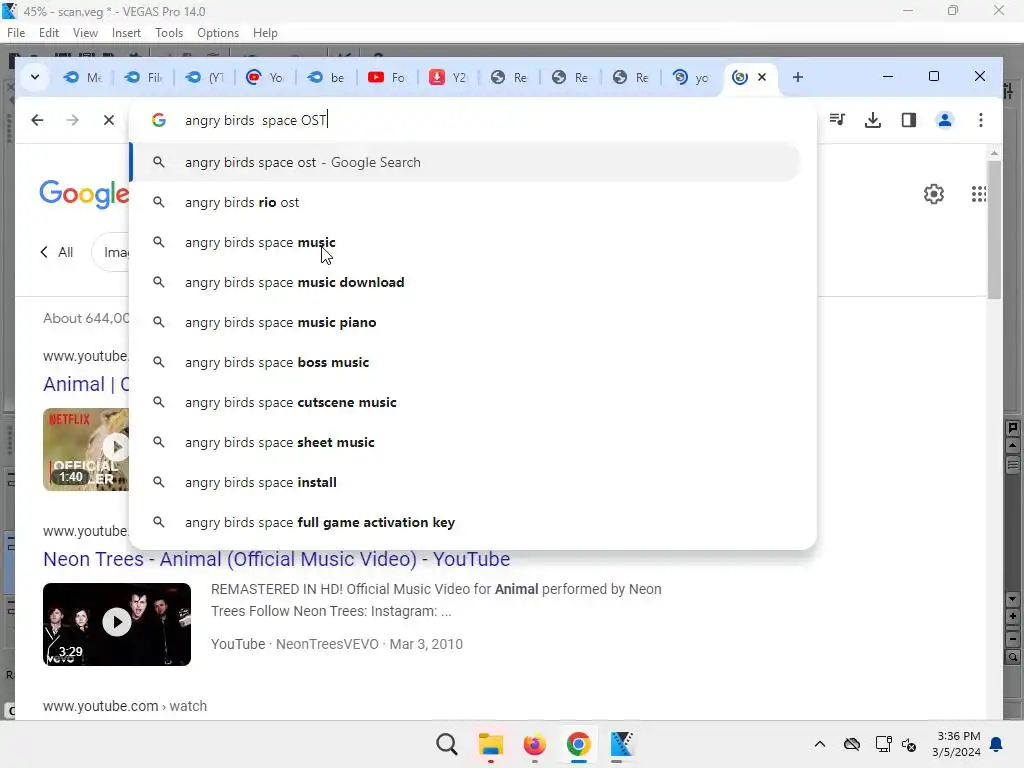Open muted volume tray icon

tap(909, 744)
